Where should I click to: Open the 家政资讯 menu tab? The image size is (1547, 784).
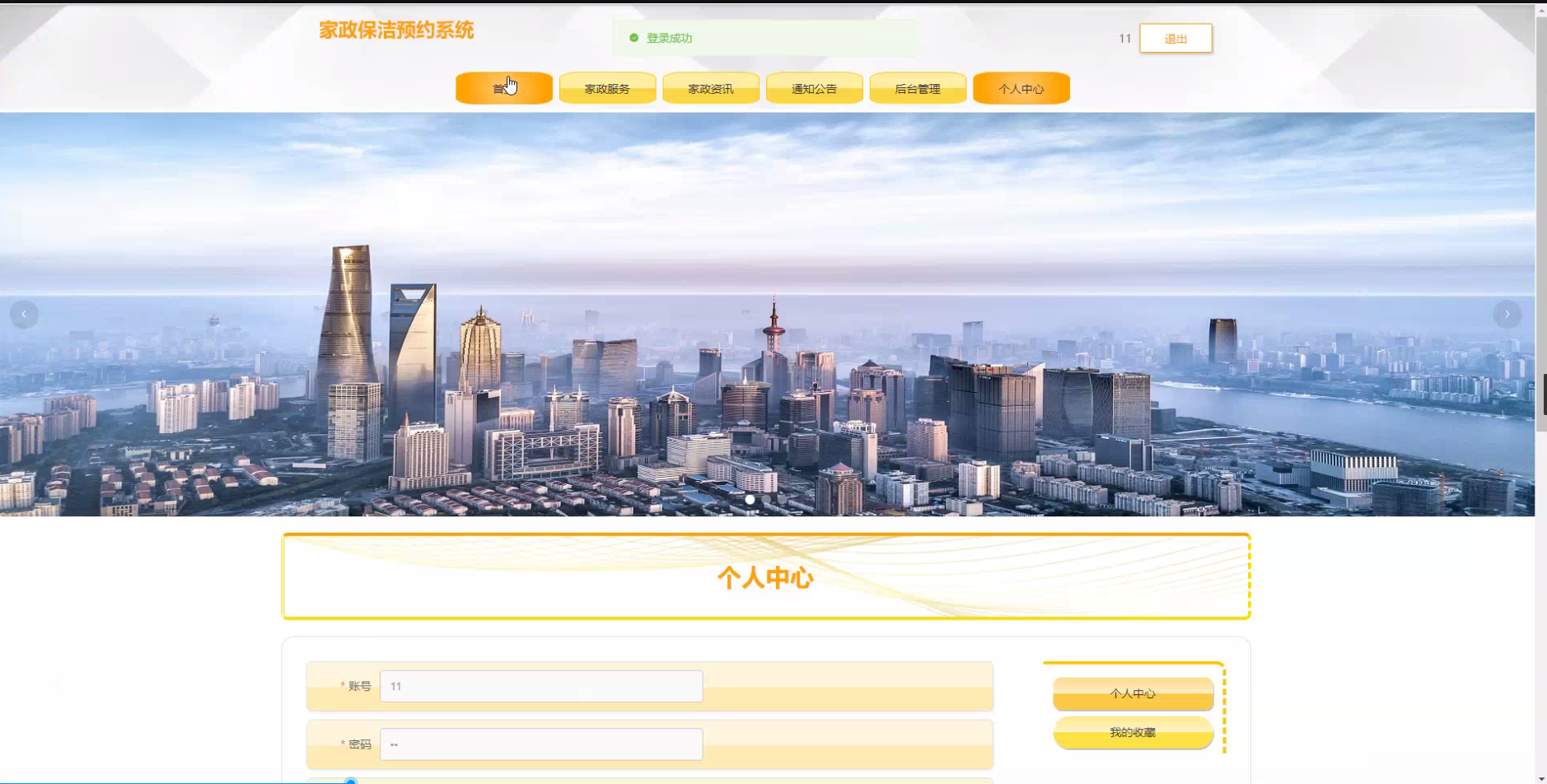711,88
